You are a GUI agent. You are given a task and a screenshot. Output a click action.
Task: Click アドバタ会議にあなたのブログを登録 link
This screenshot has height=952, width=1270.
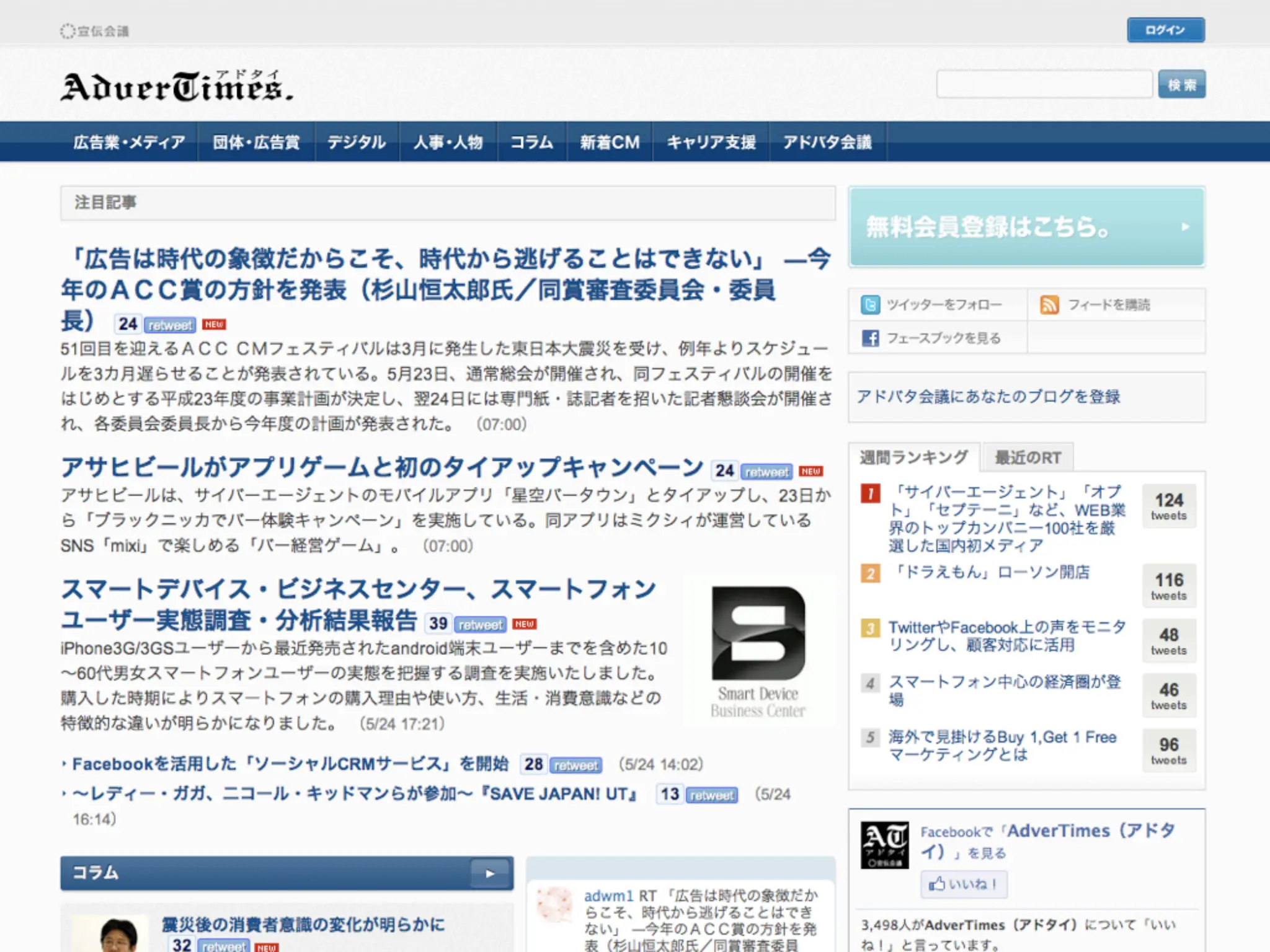point(988,397)
